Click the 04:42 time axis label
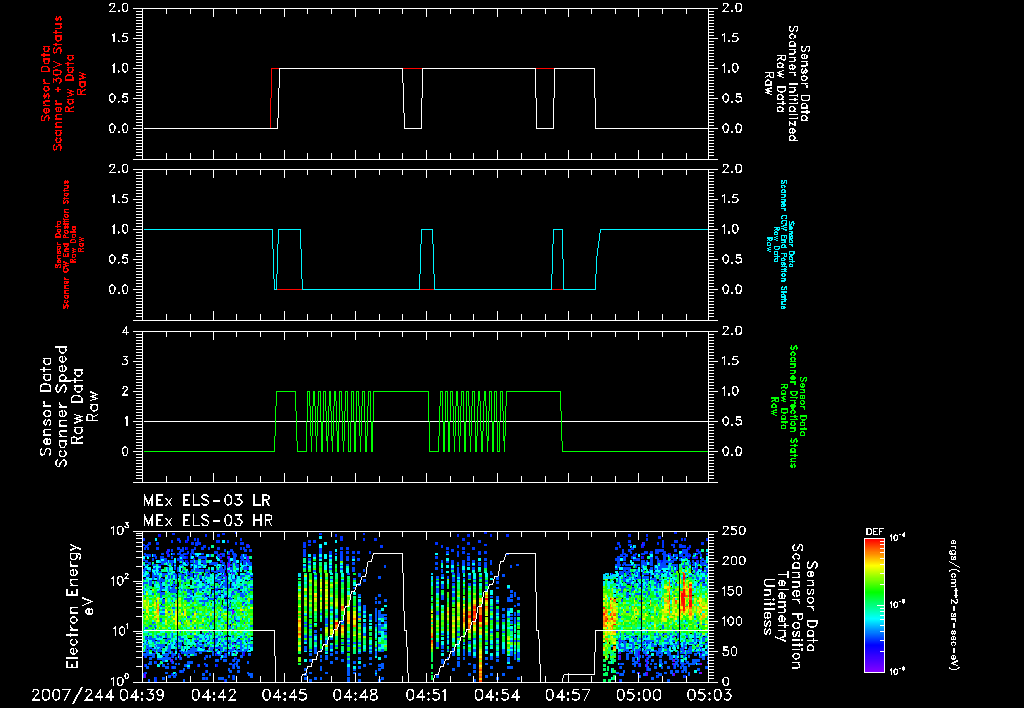This screenshot has height=708, width=1024. coord(213,695)
